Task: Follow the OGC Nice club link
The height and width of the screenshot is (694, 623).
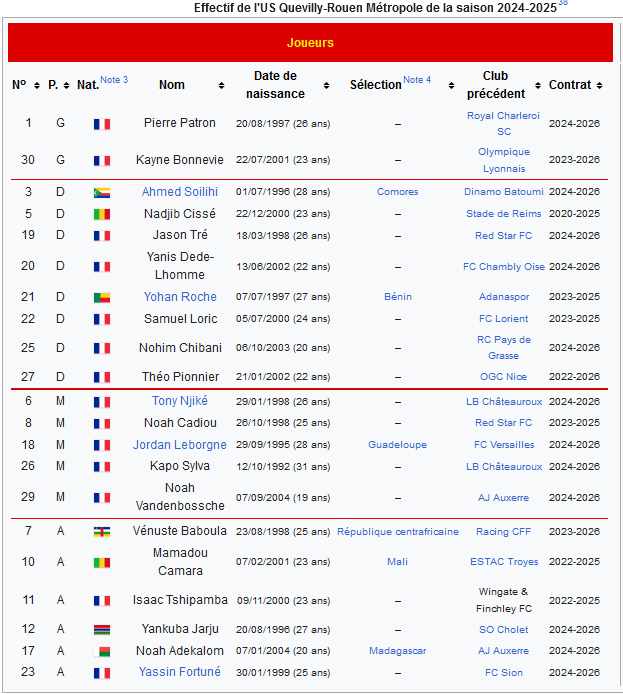Action: [504, 377]
